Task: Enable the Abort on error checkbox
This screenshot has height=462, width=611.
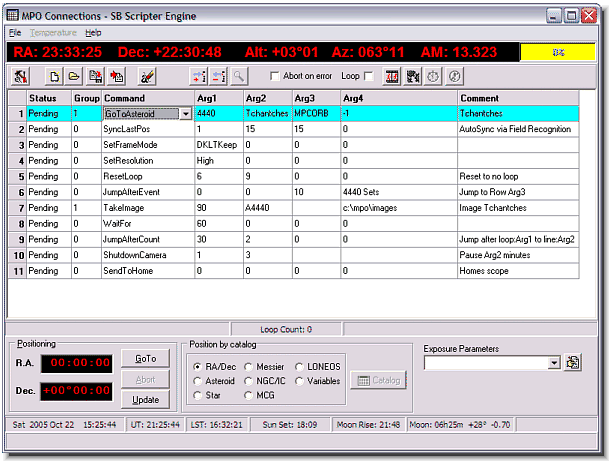Action: [275, 76]
